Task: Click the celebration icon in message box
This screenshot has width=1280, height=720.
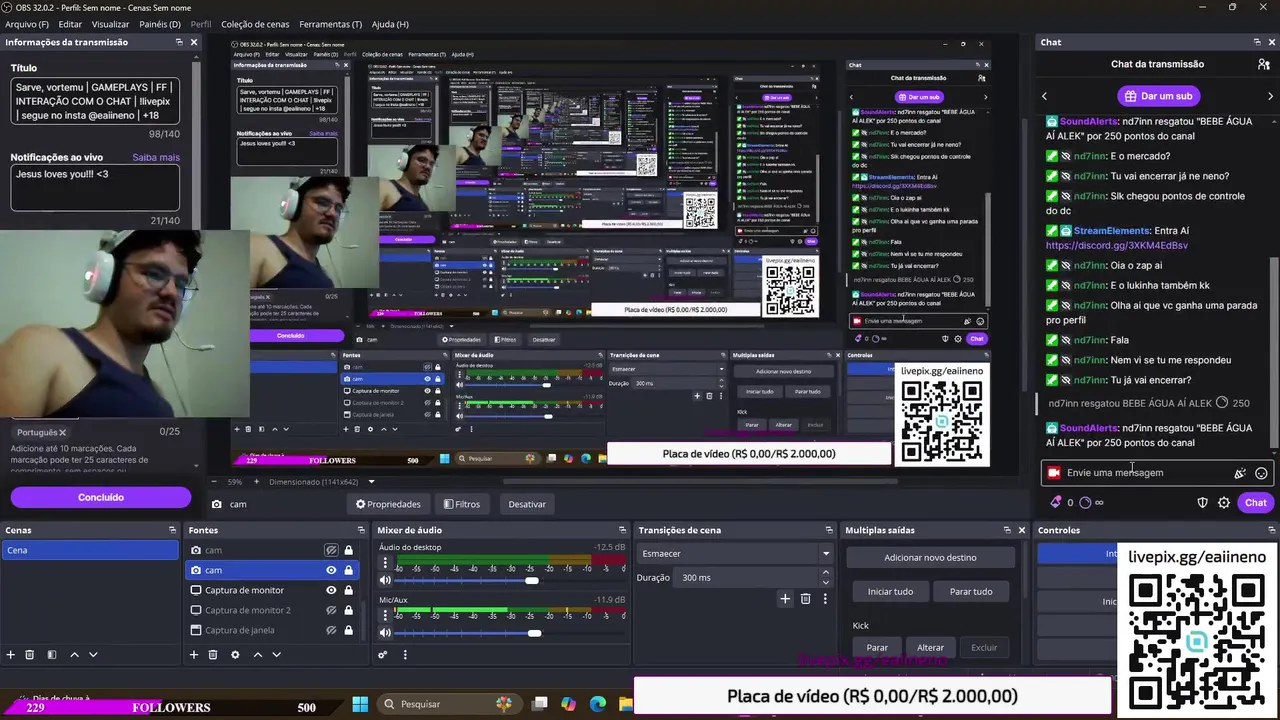Action: 1240,473
